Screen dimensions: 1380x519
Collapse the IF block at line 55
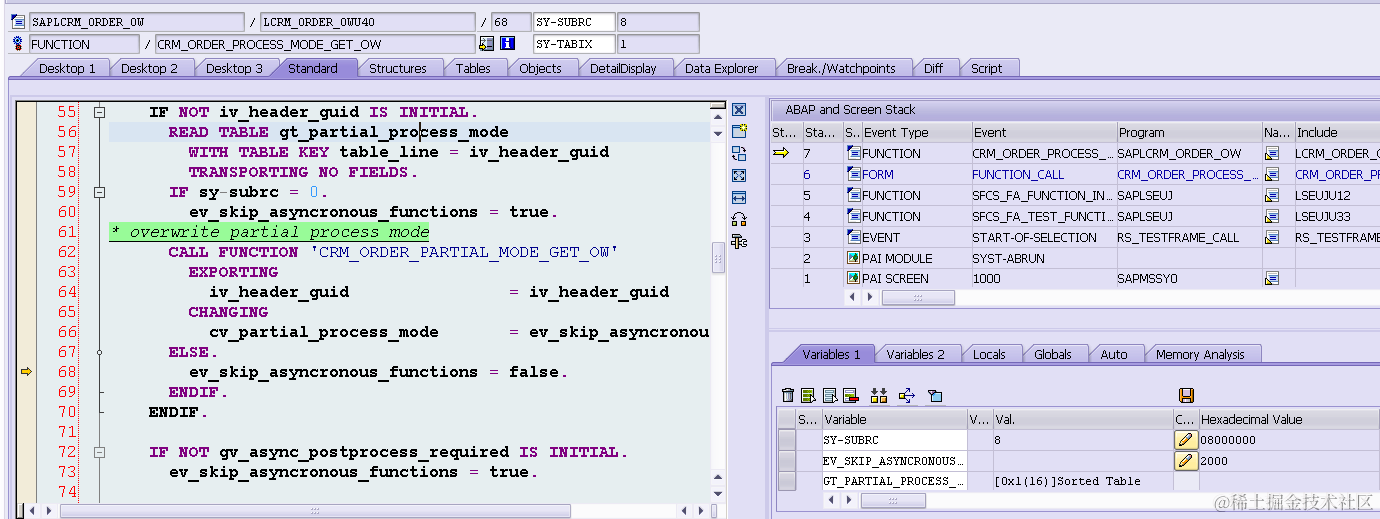pos(99,112)
